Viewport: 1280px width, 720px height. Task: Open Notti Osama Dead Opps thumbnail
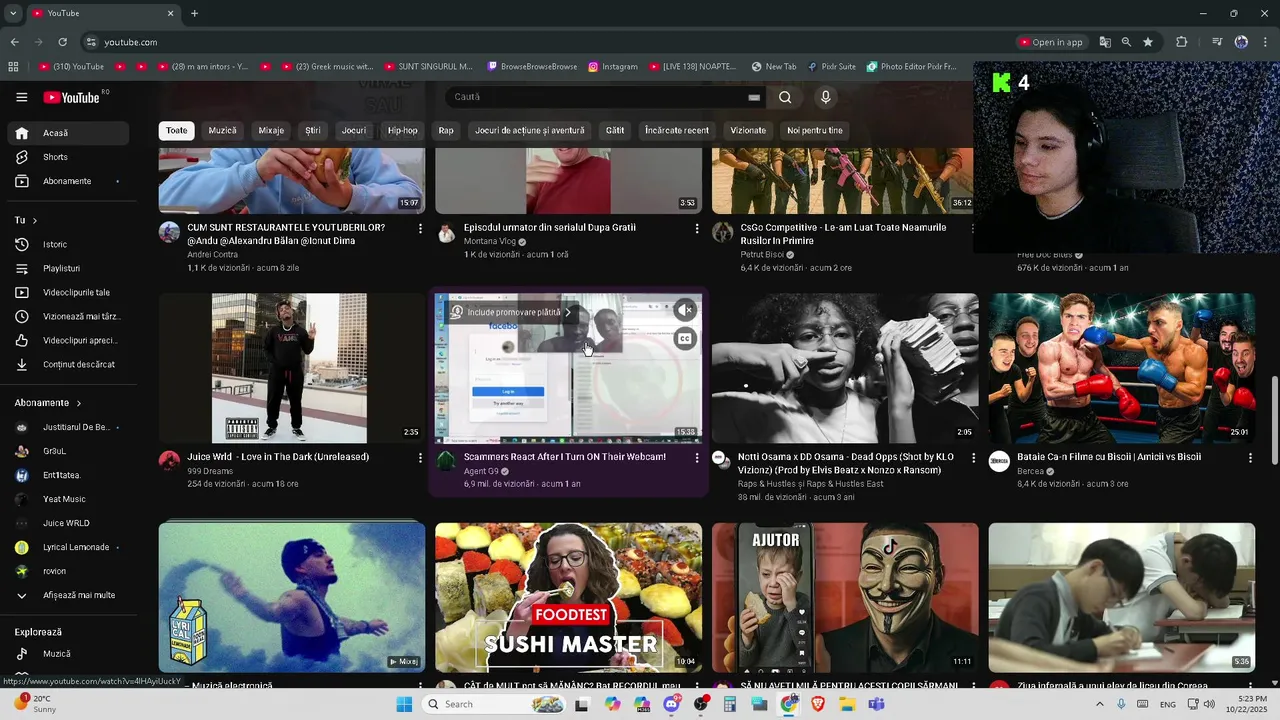tap(845, 368)
